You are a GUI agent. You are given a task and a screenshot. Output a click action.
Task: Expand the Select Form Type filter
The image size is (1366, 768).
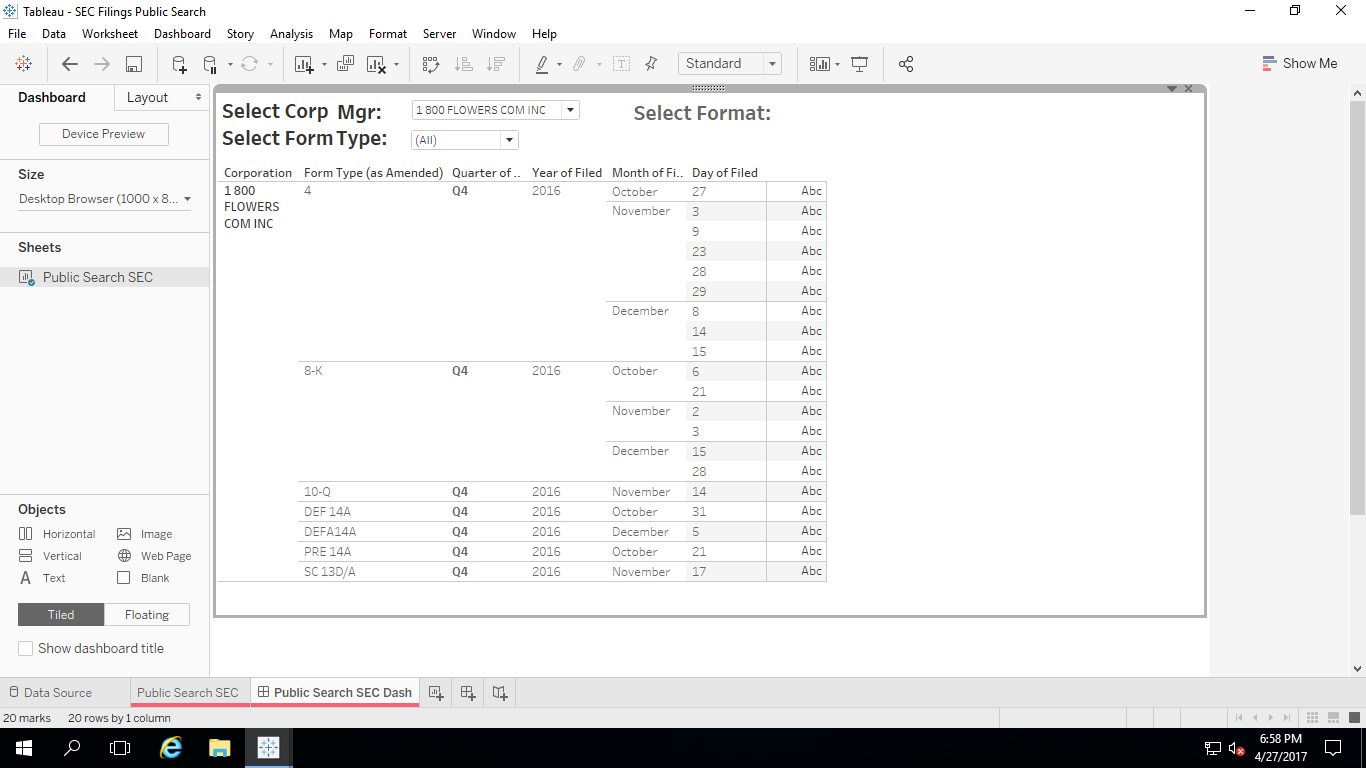coord(509,140)
